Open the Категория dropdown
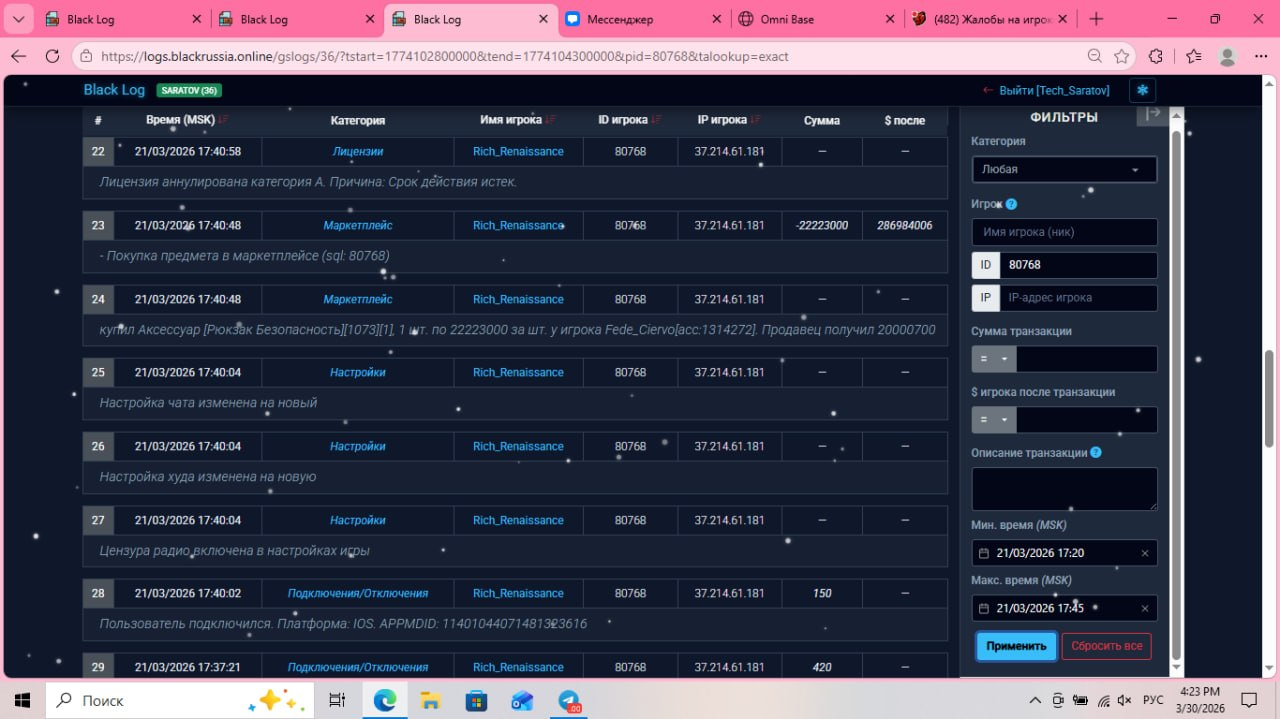Image resolution: width=1280 pixels, height=719 pixels. (x=1064, y=170)
